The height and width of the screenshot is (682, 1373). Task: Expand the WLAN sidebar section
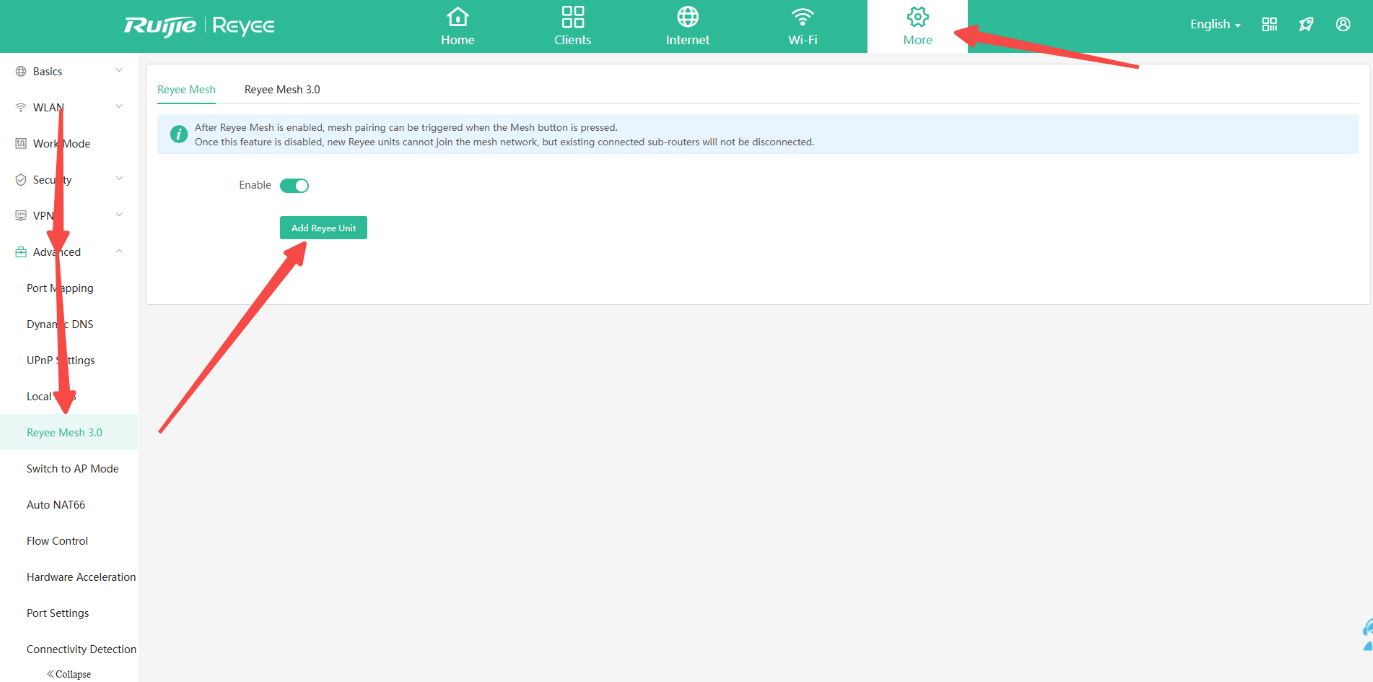point(69,107)
